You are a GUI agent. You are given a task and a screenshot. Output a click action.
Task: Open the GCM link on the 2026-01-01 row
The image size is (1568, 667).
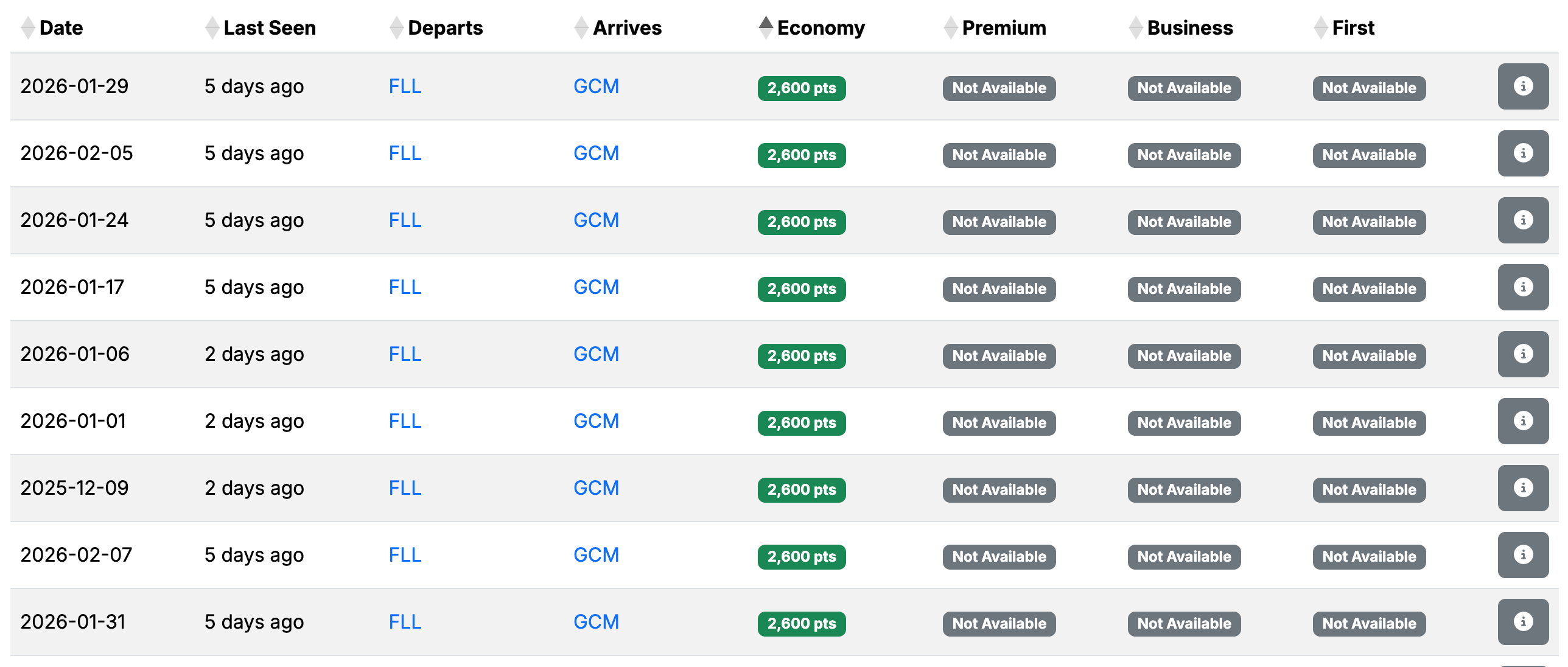point(596,421)
